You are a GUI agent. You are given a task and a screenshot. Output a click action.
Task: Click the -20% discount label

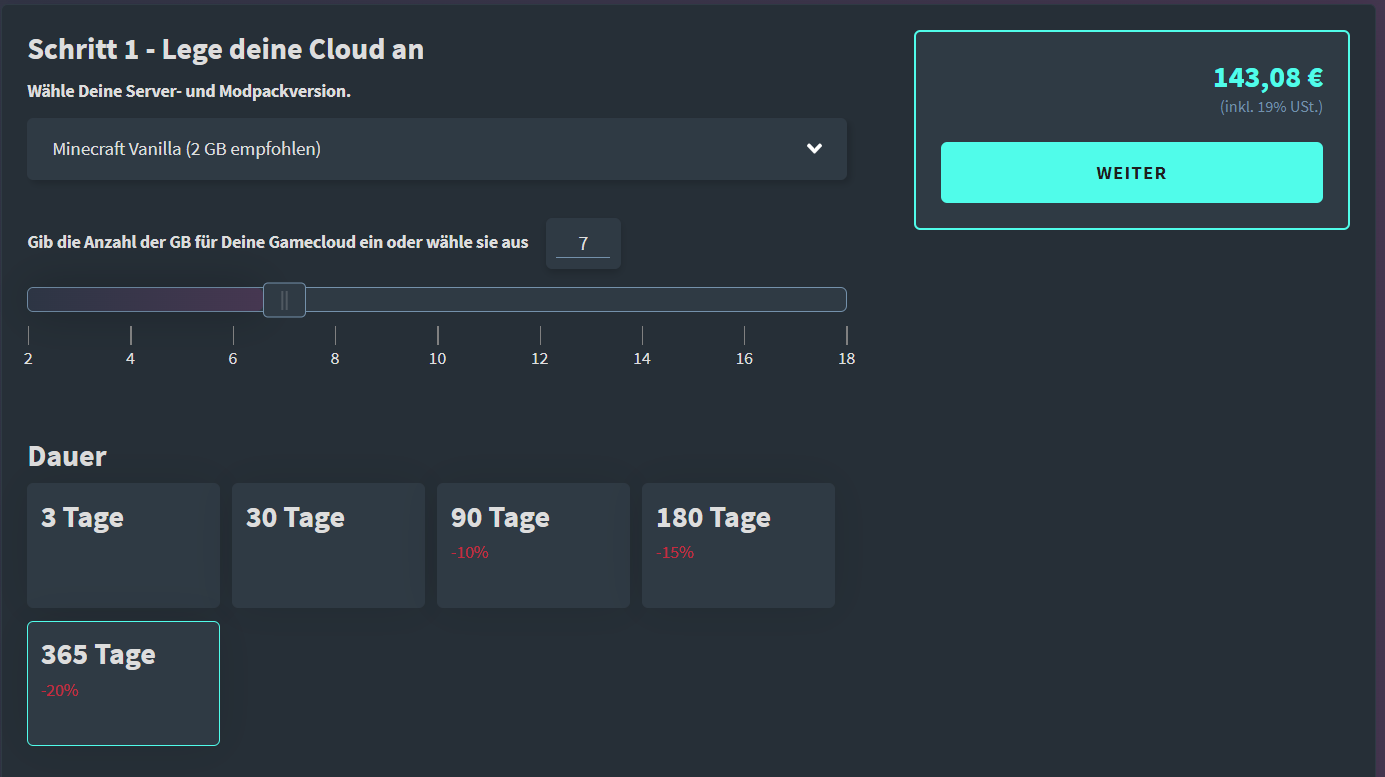click(60, 690)
